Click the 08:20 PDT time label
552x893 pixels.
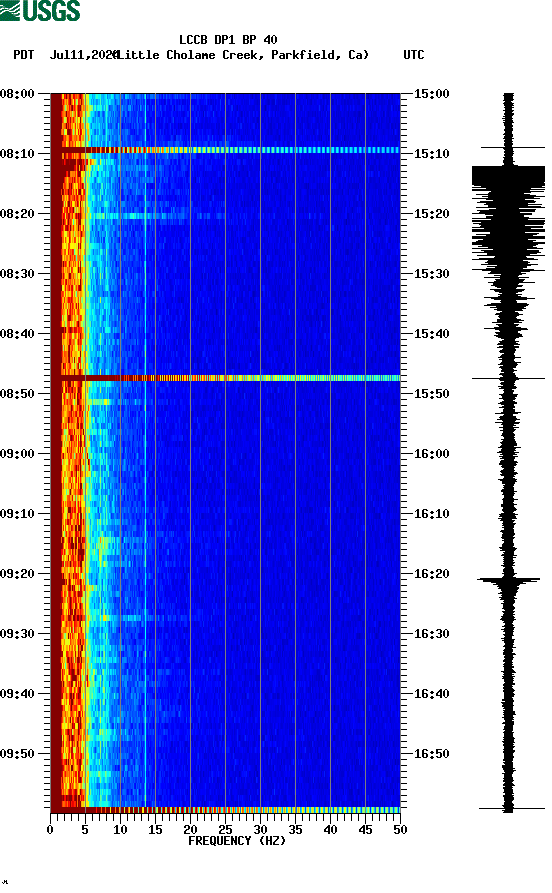17,214
